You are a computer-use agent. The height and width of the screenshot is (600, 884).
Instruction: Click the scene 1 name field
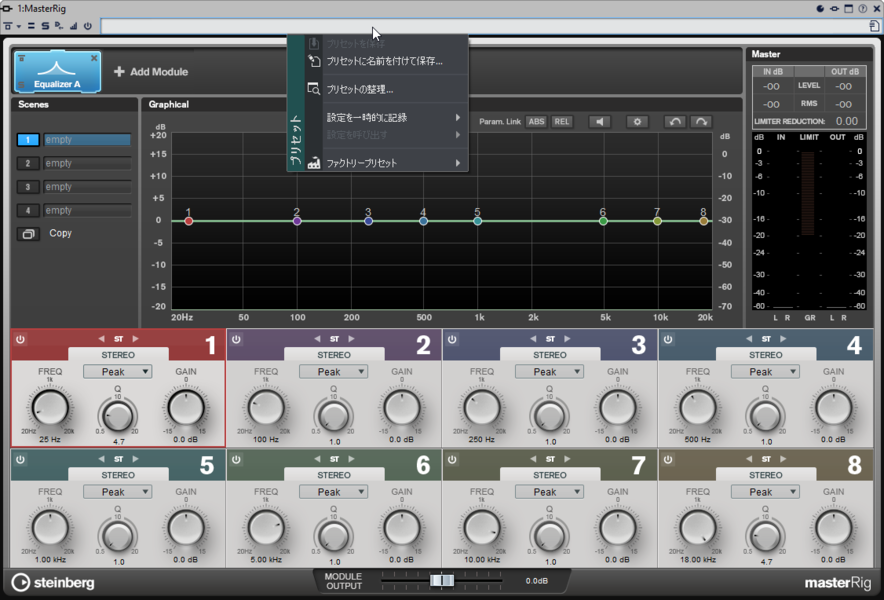[87, 140]
